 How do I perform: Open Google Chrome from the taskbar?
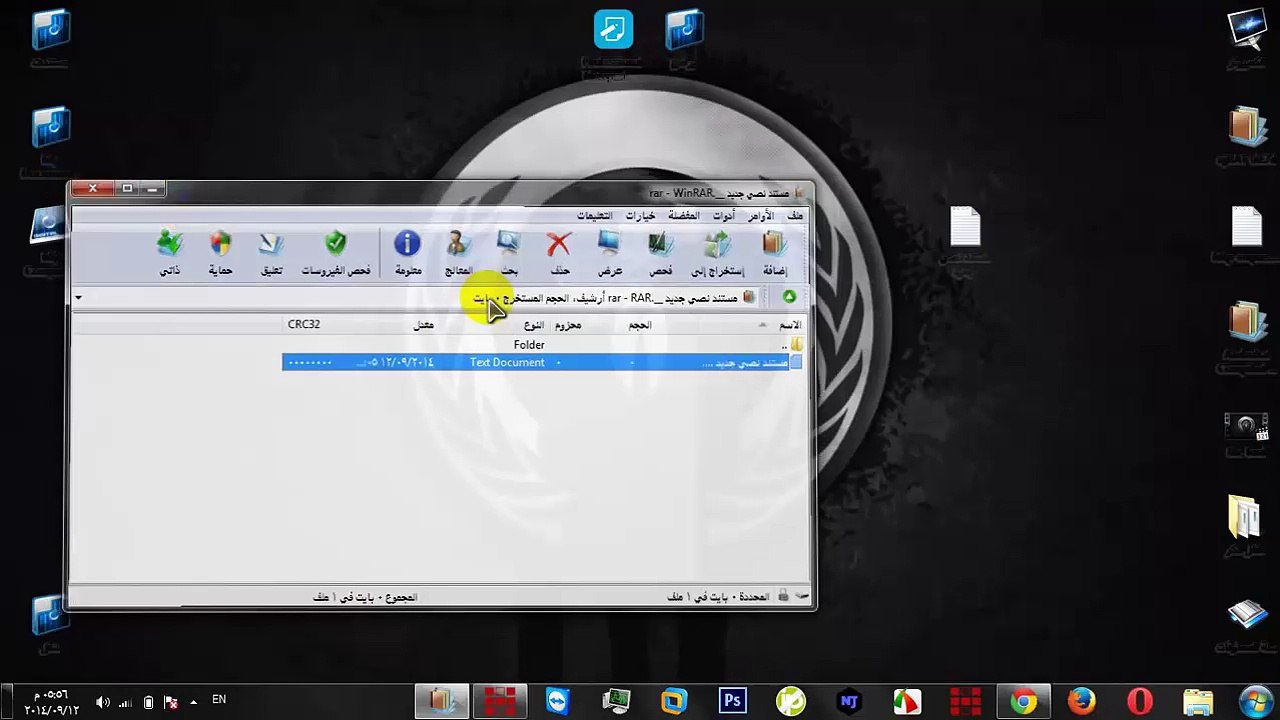pos(1023,701)
